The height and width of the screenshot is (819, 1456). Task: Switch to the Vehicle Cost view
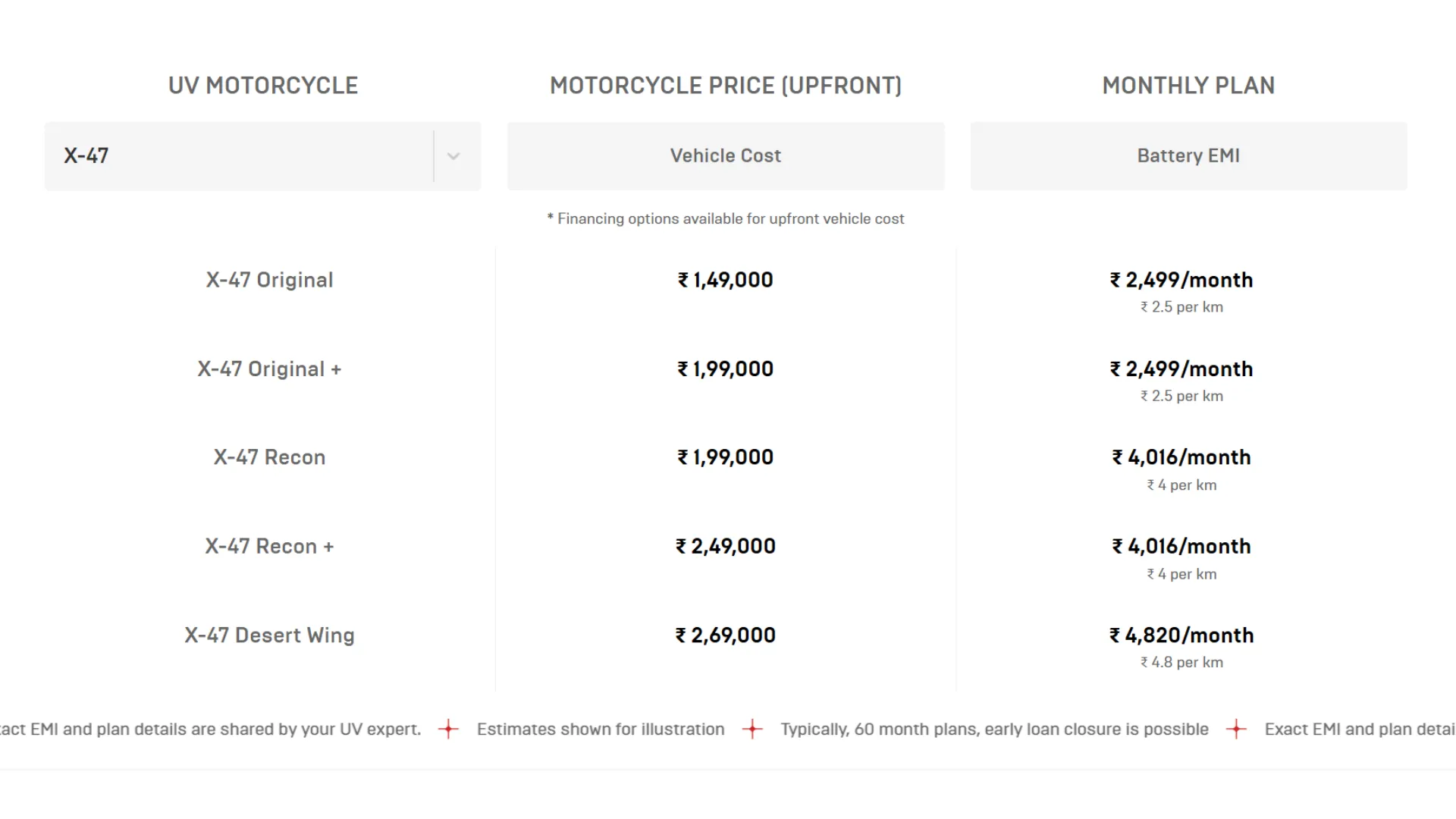click(725, 155)
